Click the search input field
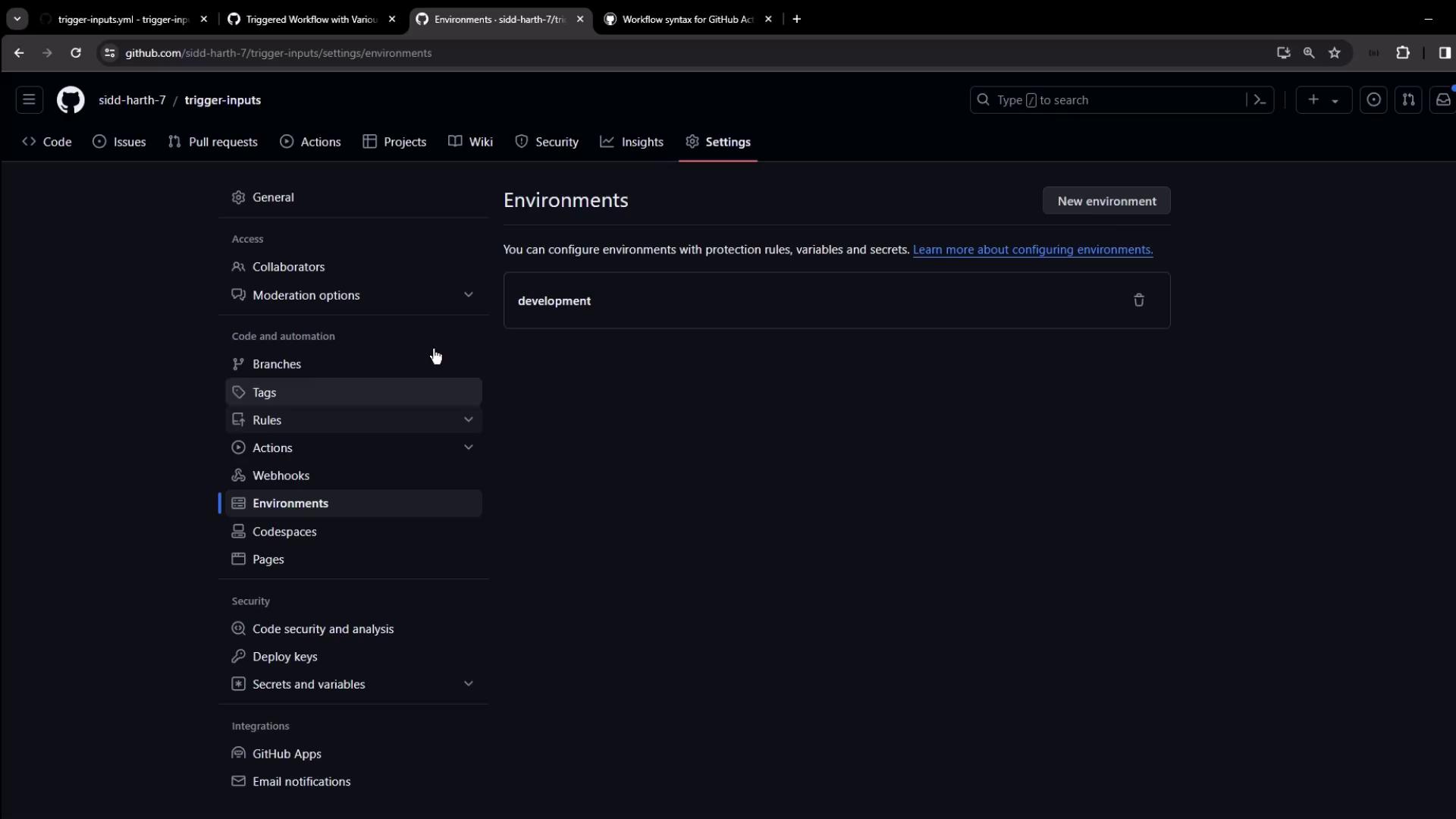This screenshot has height=819, width=1456. click(x=1107, y=100)
